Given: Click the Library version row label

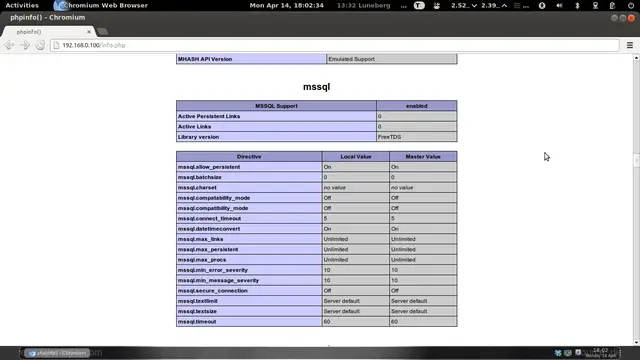Looking at the screenshot, I should point(198,137).
